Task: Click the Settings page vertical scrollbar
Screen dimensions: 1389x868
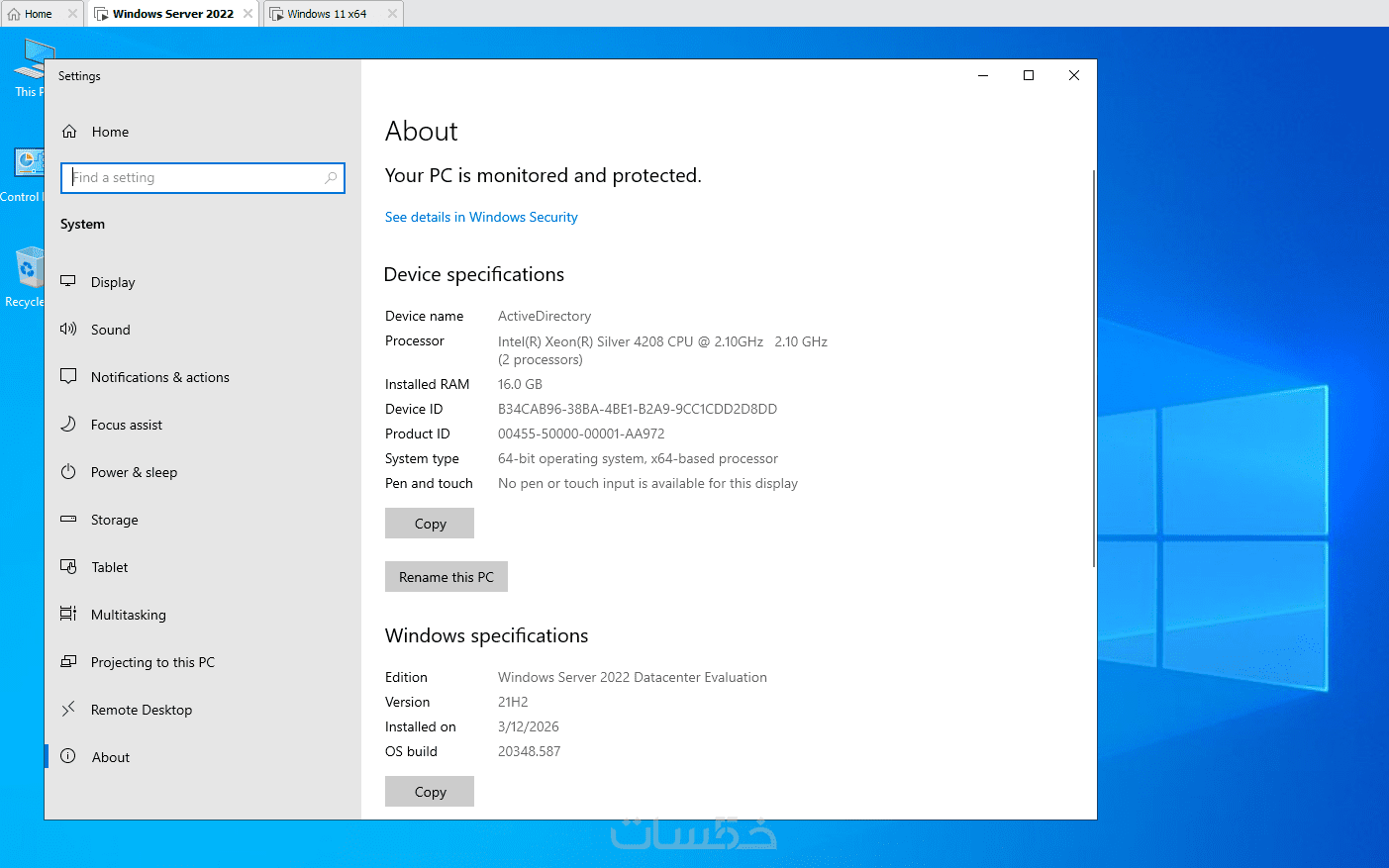Action: tap(1093, 368)
